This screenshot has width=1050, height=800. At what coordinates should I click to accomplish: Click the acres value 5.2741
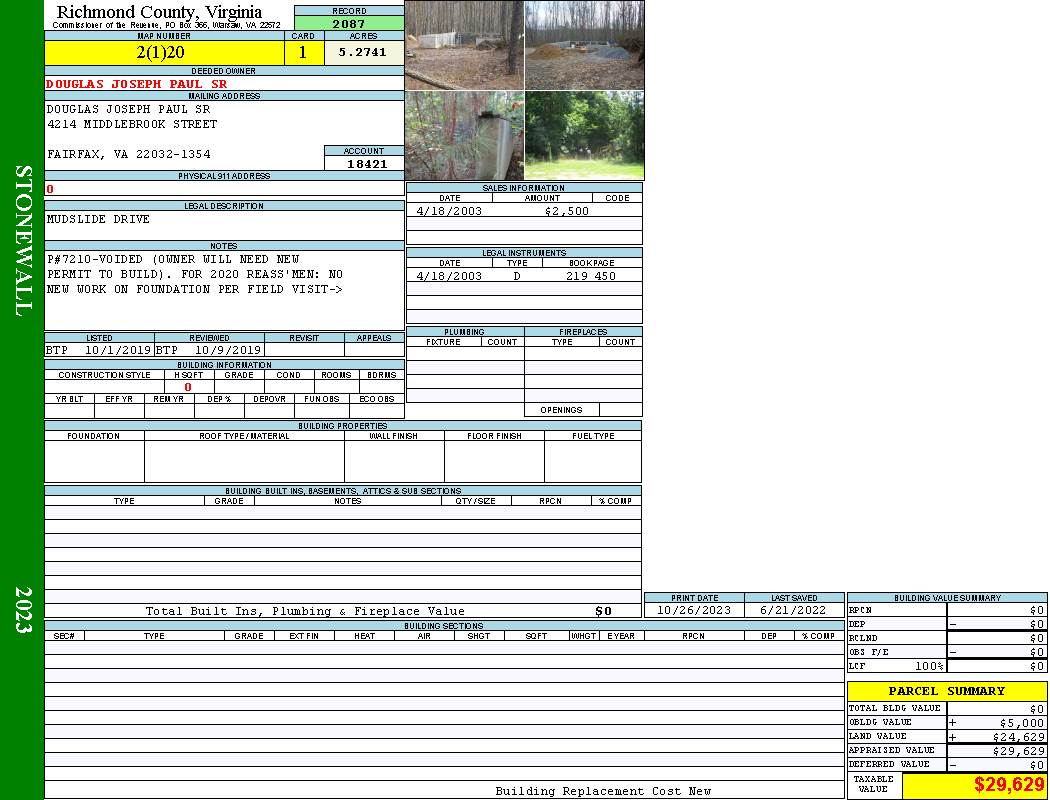tap(364, 53)
